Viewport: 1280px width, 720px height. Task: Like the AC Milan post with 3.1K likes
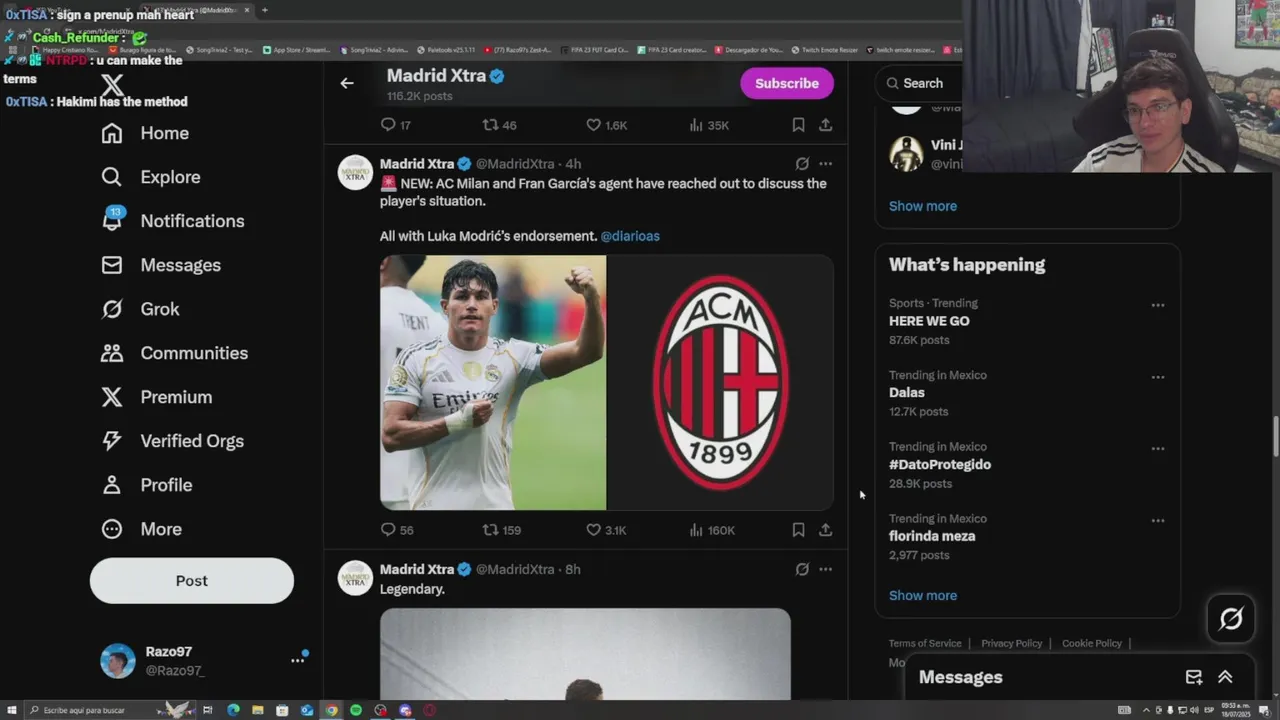(x=606, y=530)
